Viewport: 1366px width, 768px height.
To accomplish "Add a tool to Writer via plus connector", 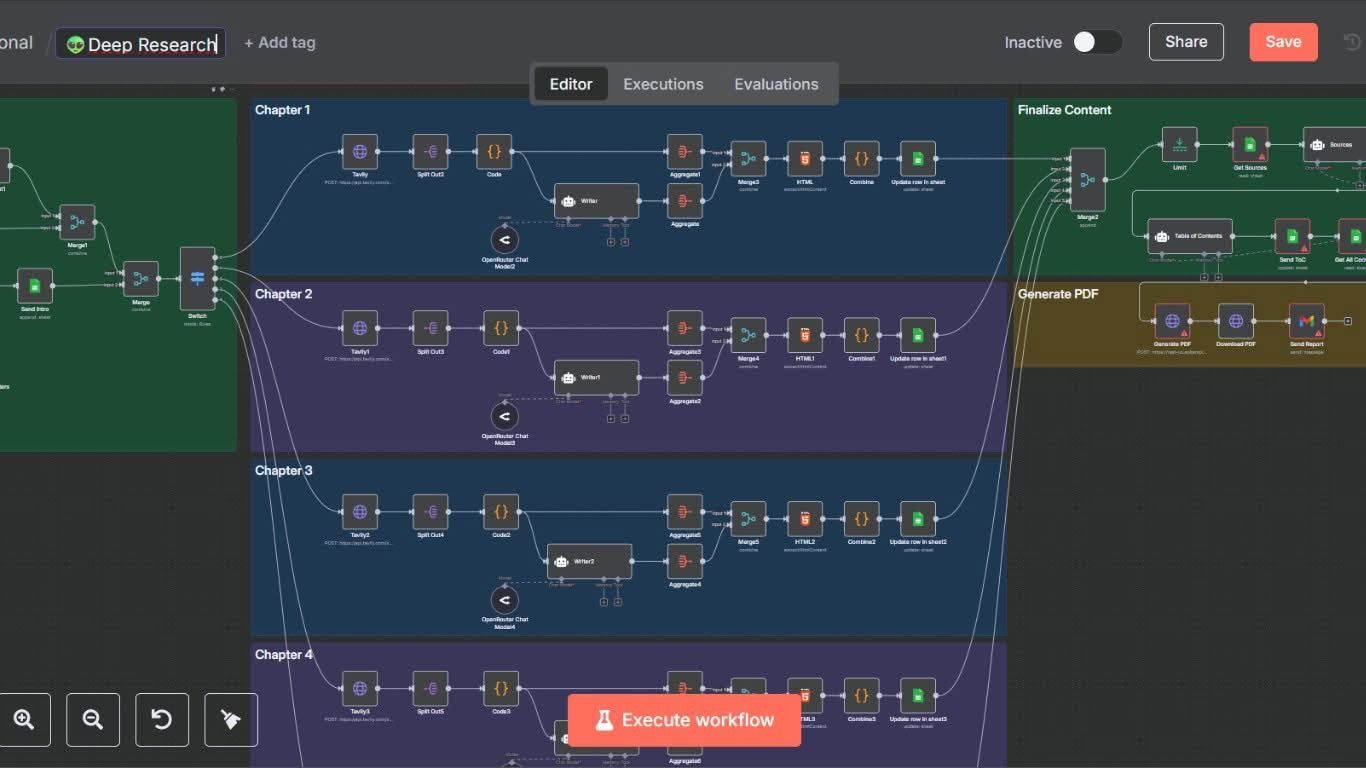I will (624, 242).
